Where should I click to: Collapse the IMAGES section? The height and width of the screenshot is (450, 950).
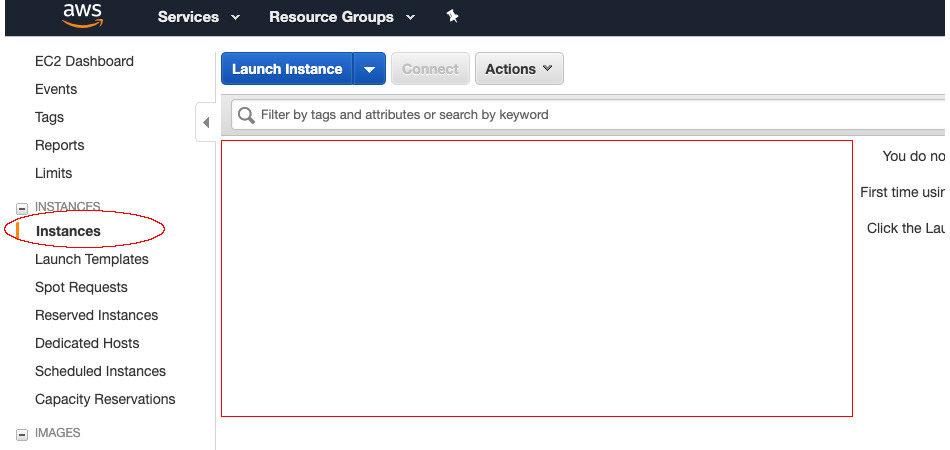click(22, 434)
